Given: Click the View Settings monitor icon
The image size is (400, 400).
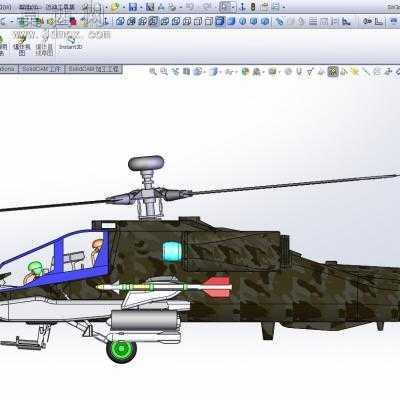Looking at the screenshot, I should [272, 71].
